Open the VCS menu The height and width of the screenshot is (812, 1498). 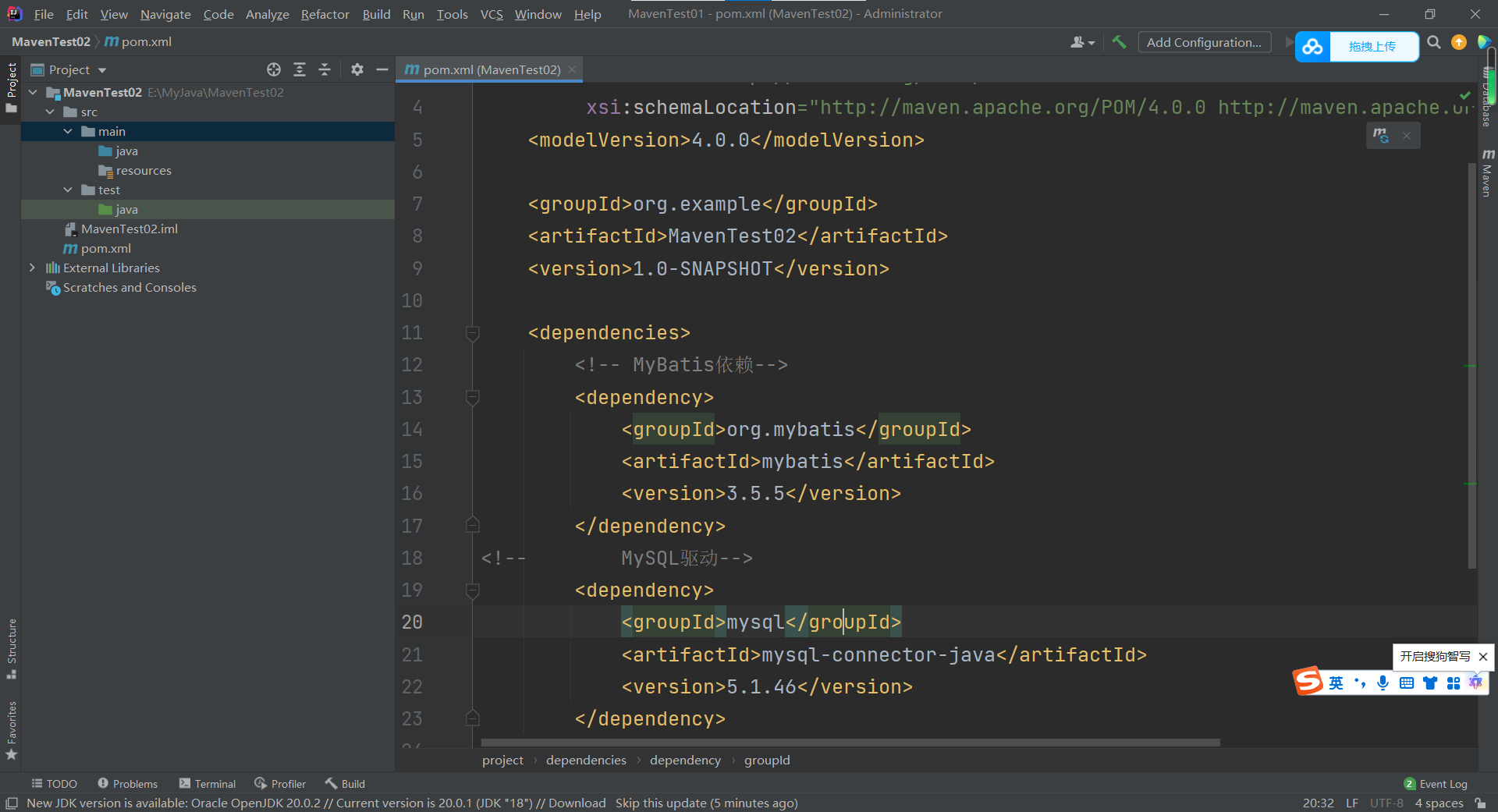(492, 14)
